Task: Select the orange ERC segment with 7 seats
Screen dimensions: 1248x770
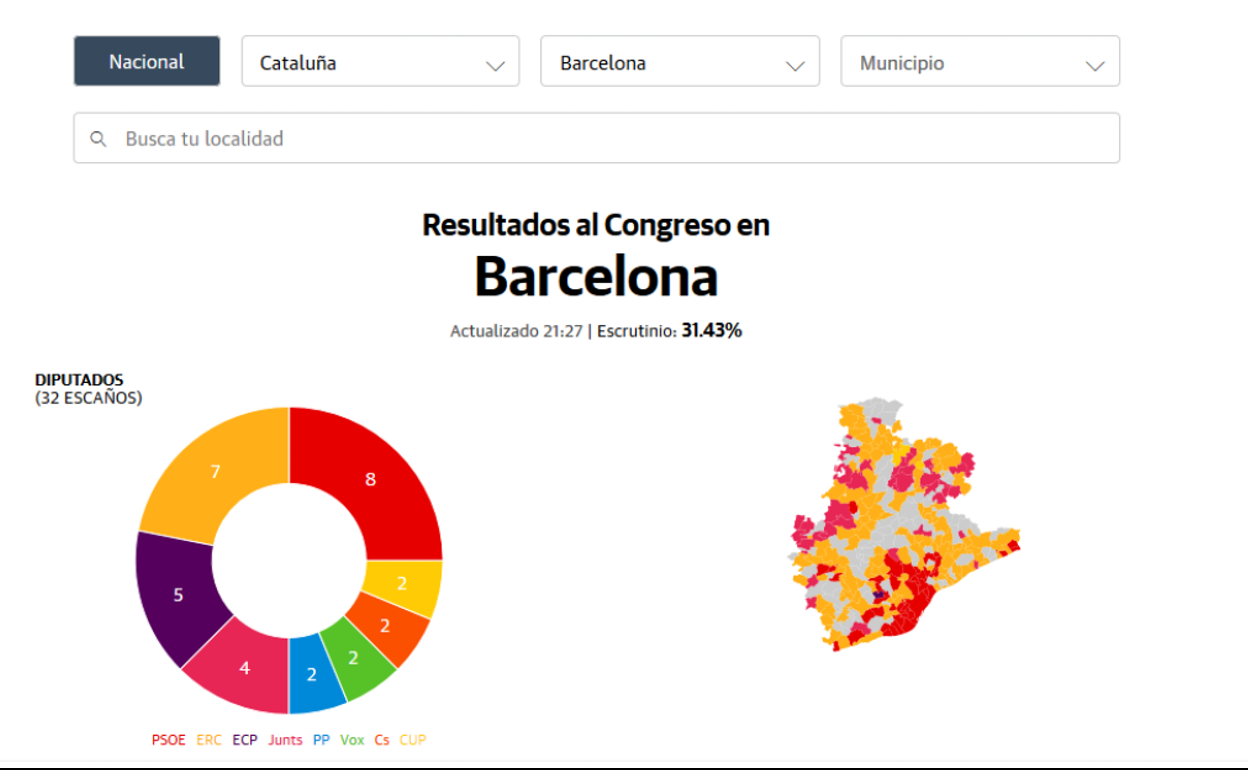Action: (x=216, y=472)
